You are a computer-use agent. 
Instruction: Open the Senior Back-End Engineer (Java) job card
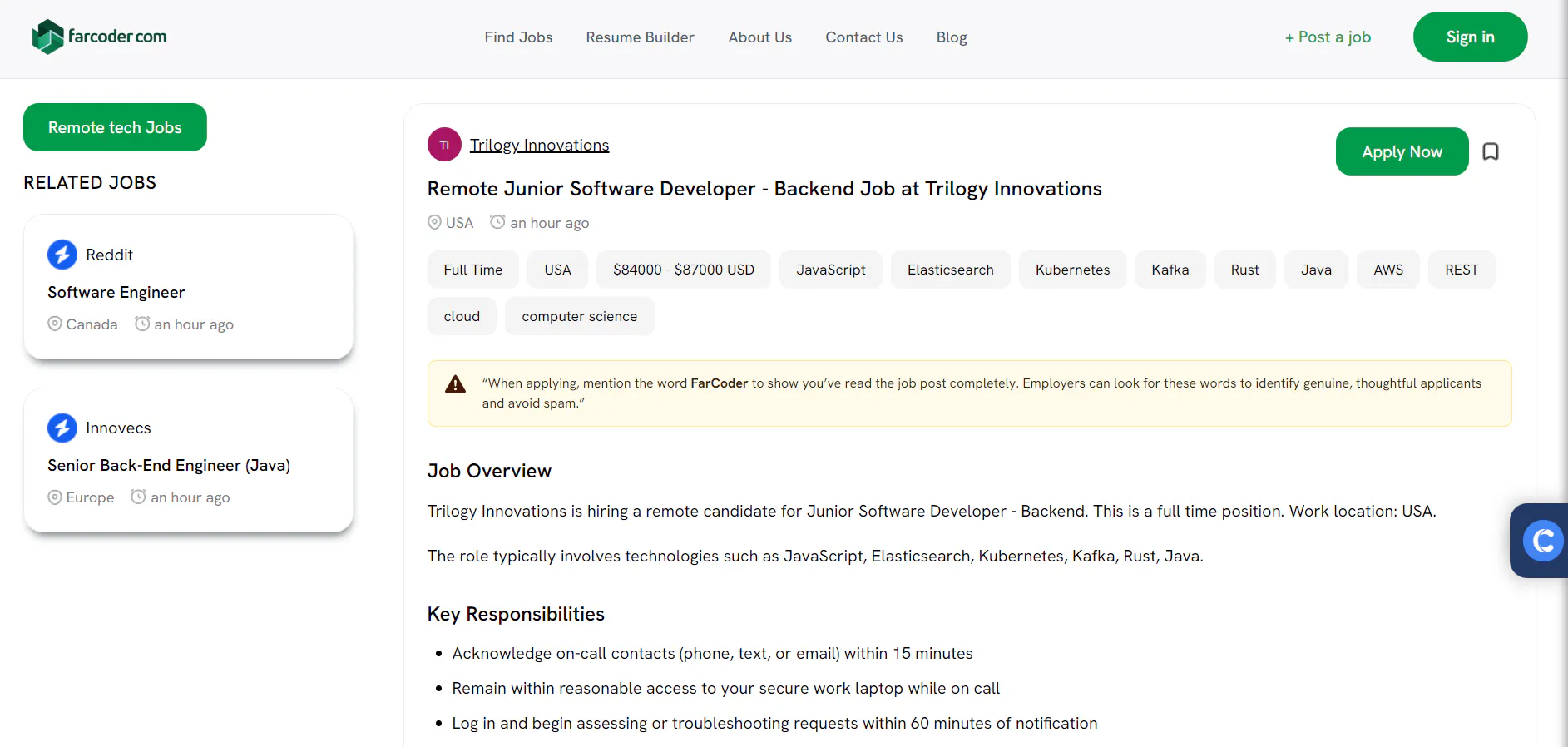coord(189,460)
